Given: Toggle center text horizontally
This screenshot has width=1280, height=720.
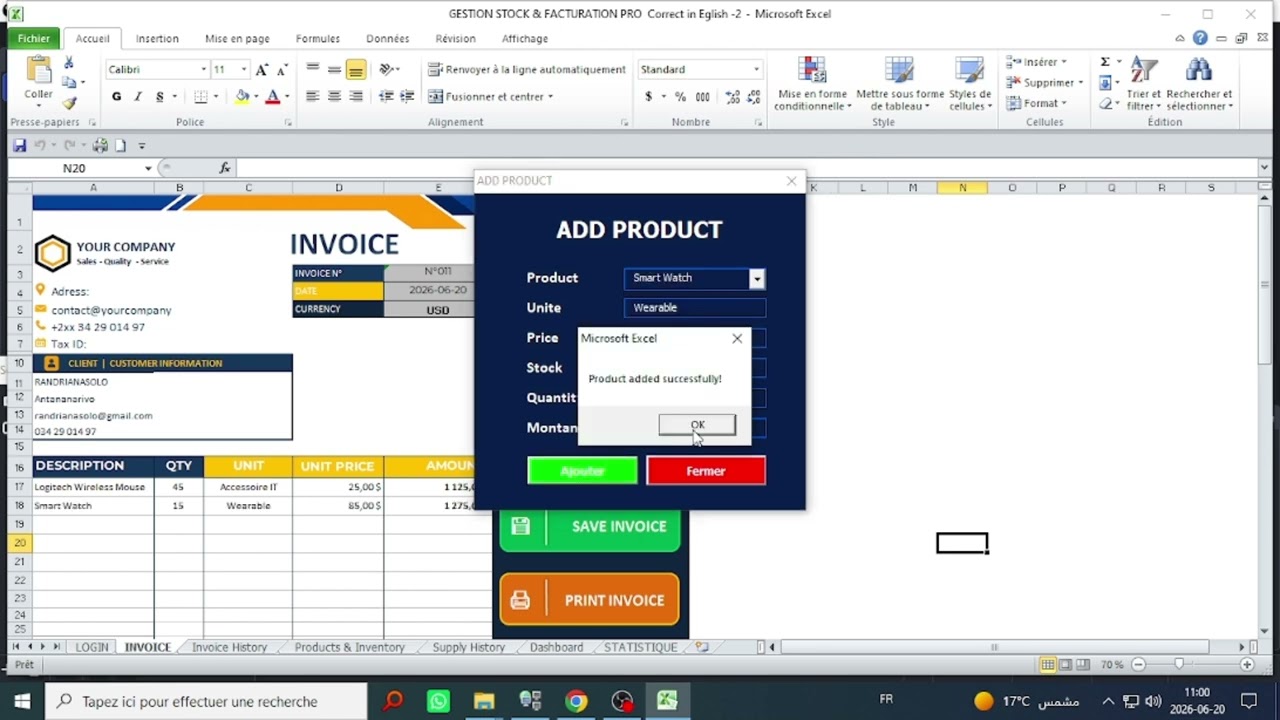Looking at the screenshot, I should (334, 97).
